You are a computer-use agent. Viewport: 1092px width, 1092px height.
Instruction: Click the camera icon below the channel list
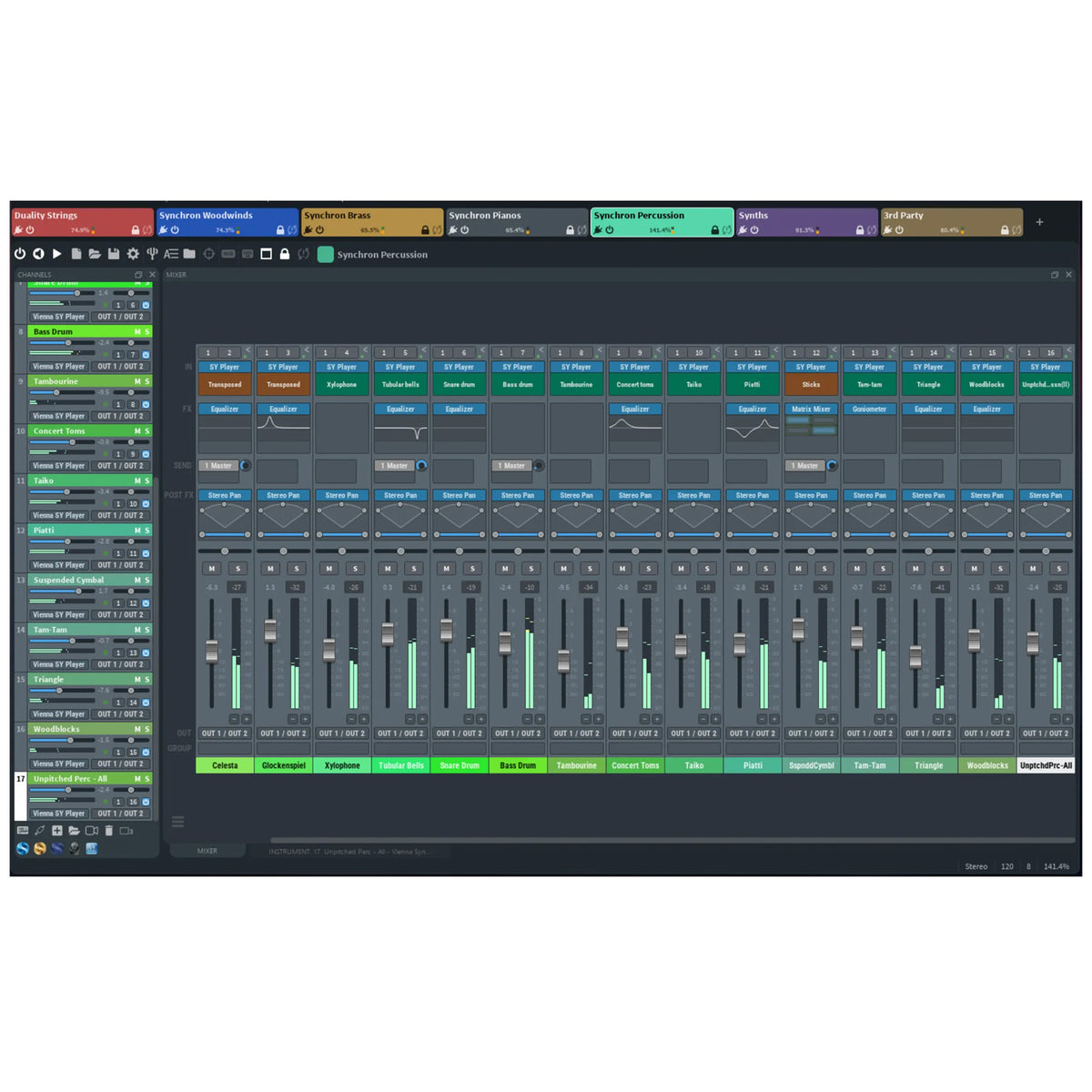coord(91,831)
